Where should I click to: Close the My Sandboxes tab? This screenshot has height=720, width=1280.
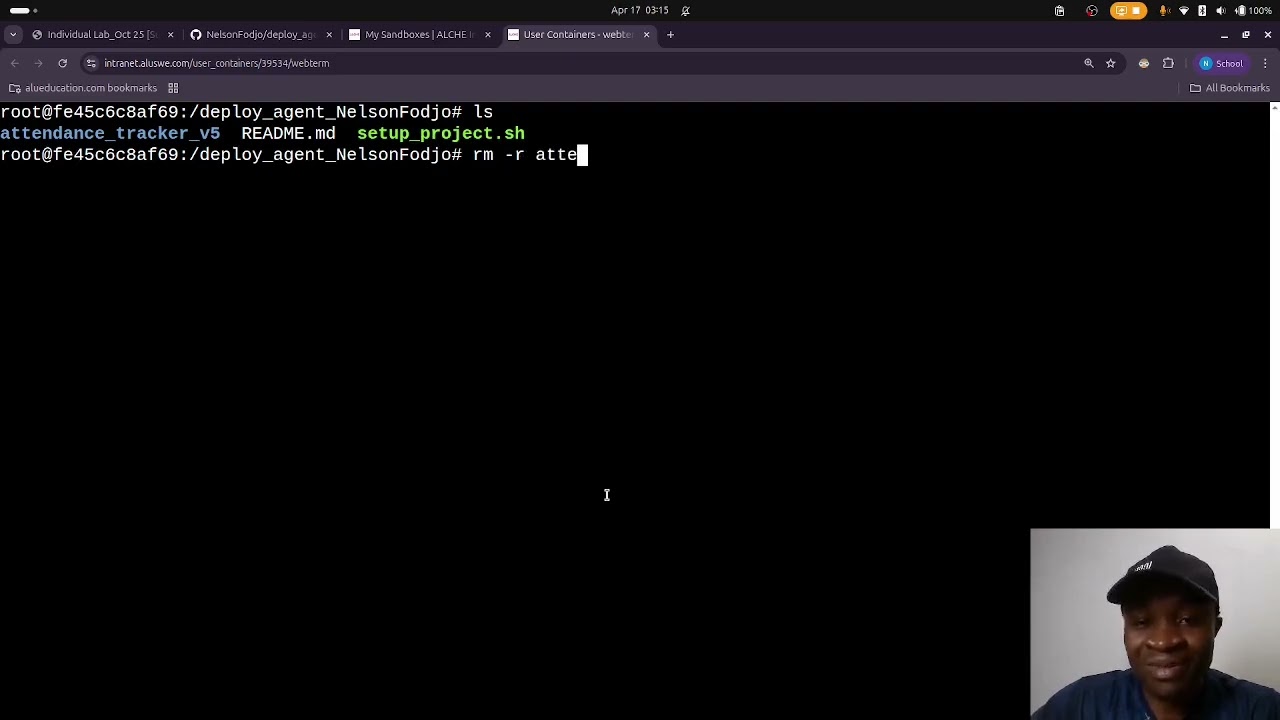coord(488,34)
